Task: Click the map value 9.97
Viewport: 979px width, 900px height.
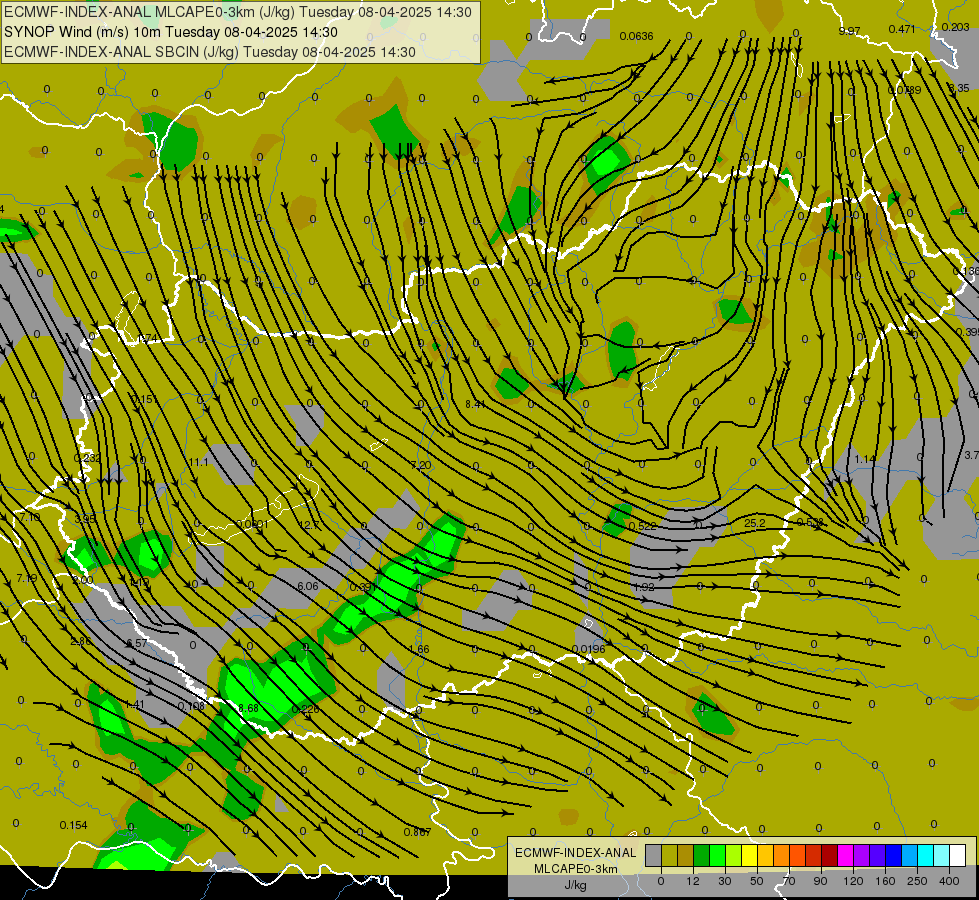Action: coord(849,31)
